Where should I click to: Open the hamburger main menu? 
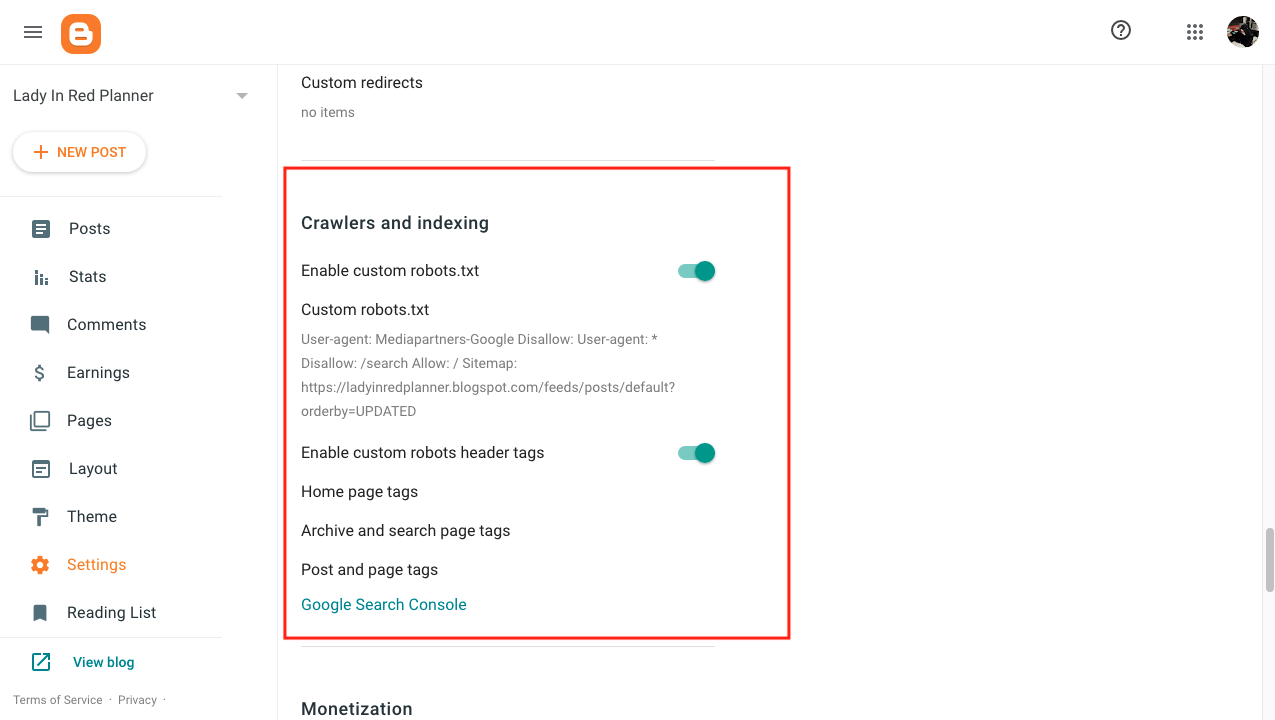33,32
